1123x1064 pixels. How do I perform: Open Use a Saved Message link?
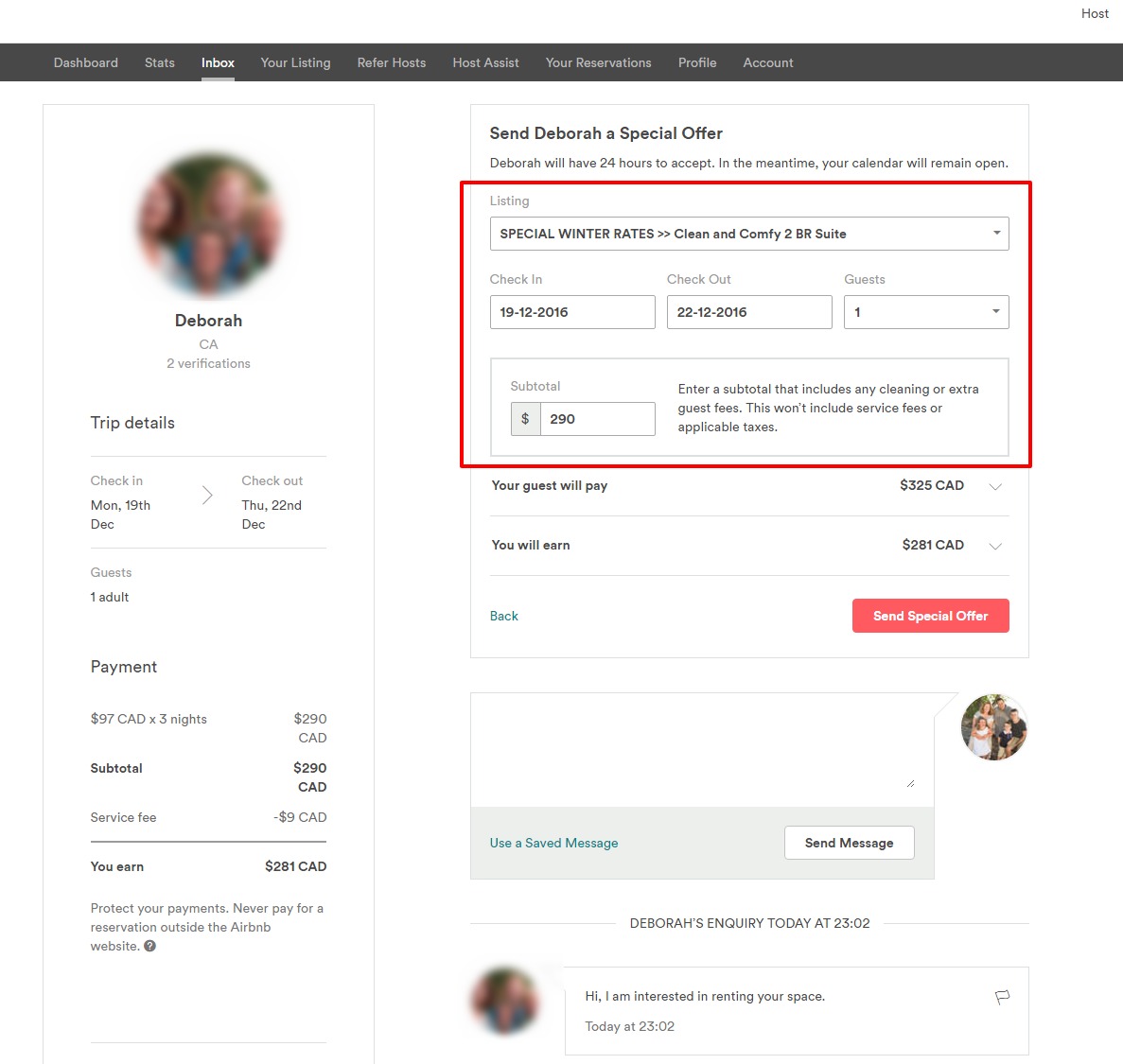[x=553, y=843]
